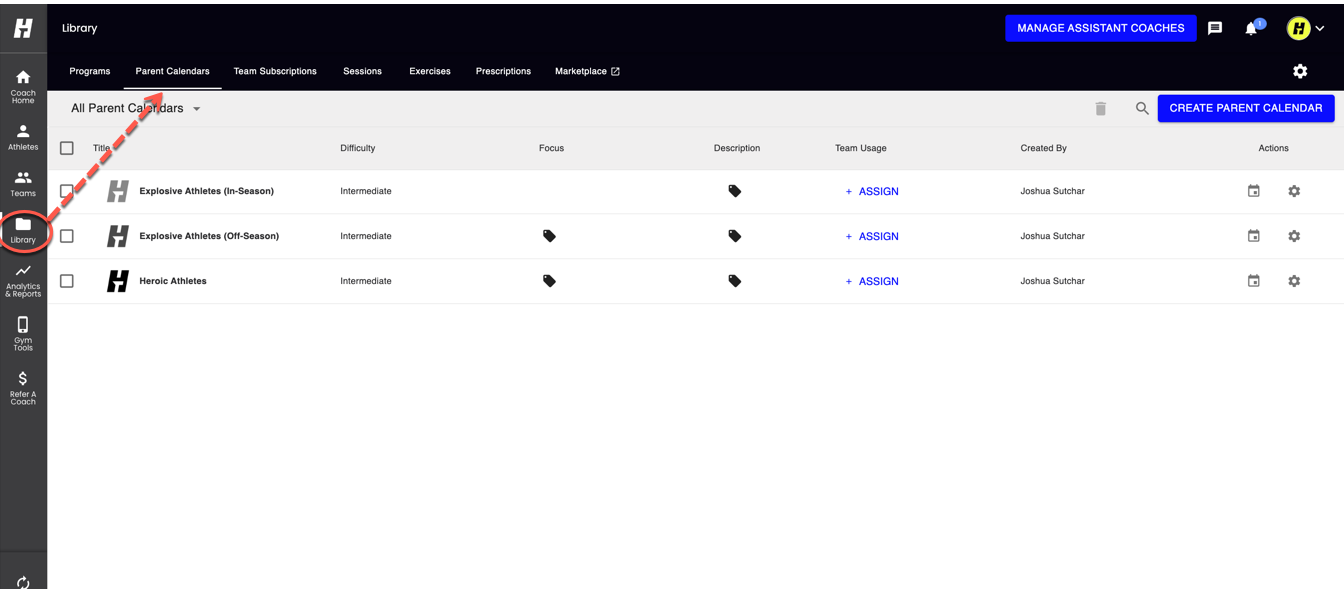Open Explosive Athletes (In-Season) title
The height and width of the screenshot is (589, 1344).
pyautogui.click(x=206, y=191)
